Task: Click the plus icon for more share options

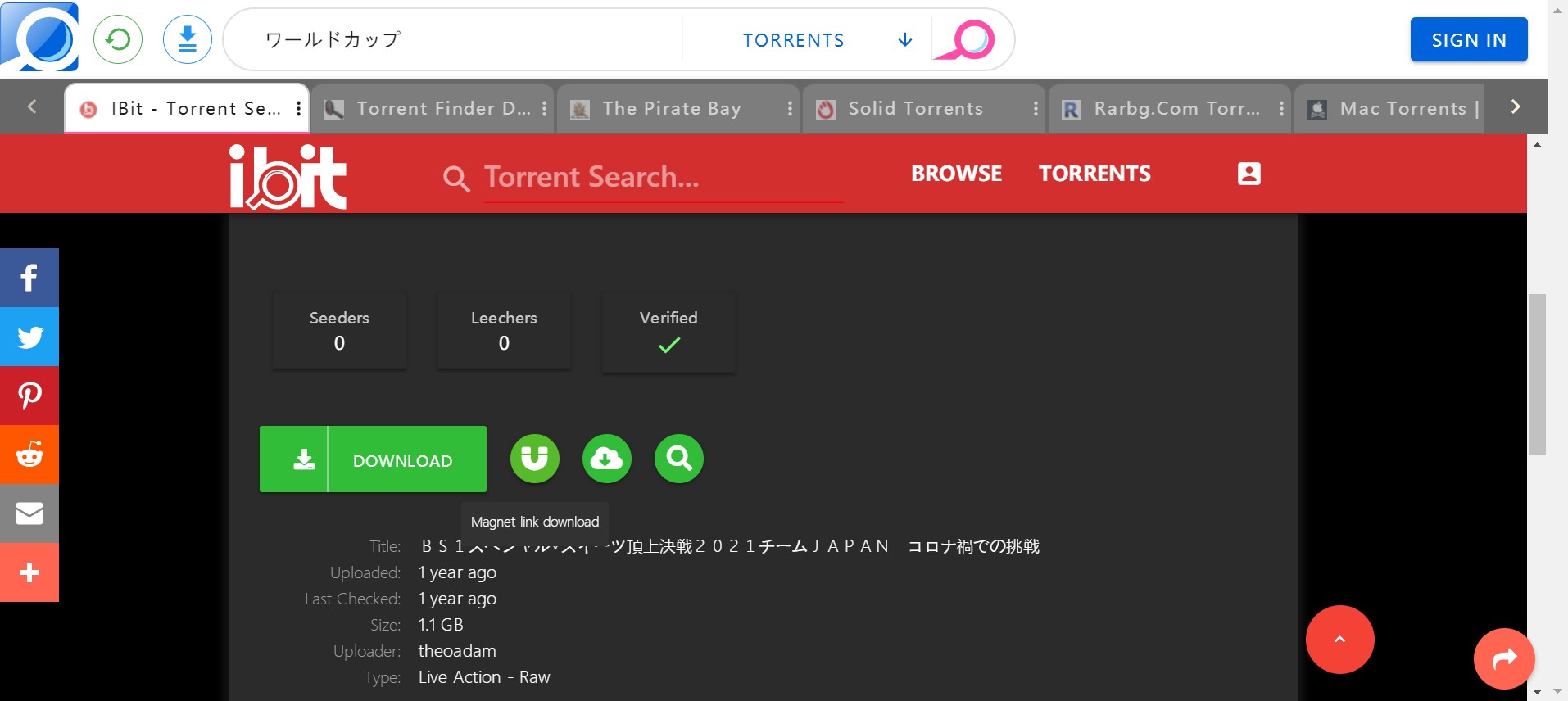Action: click(29, 572)
